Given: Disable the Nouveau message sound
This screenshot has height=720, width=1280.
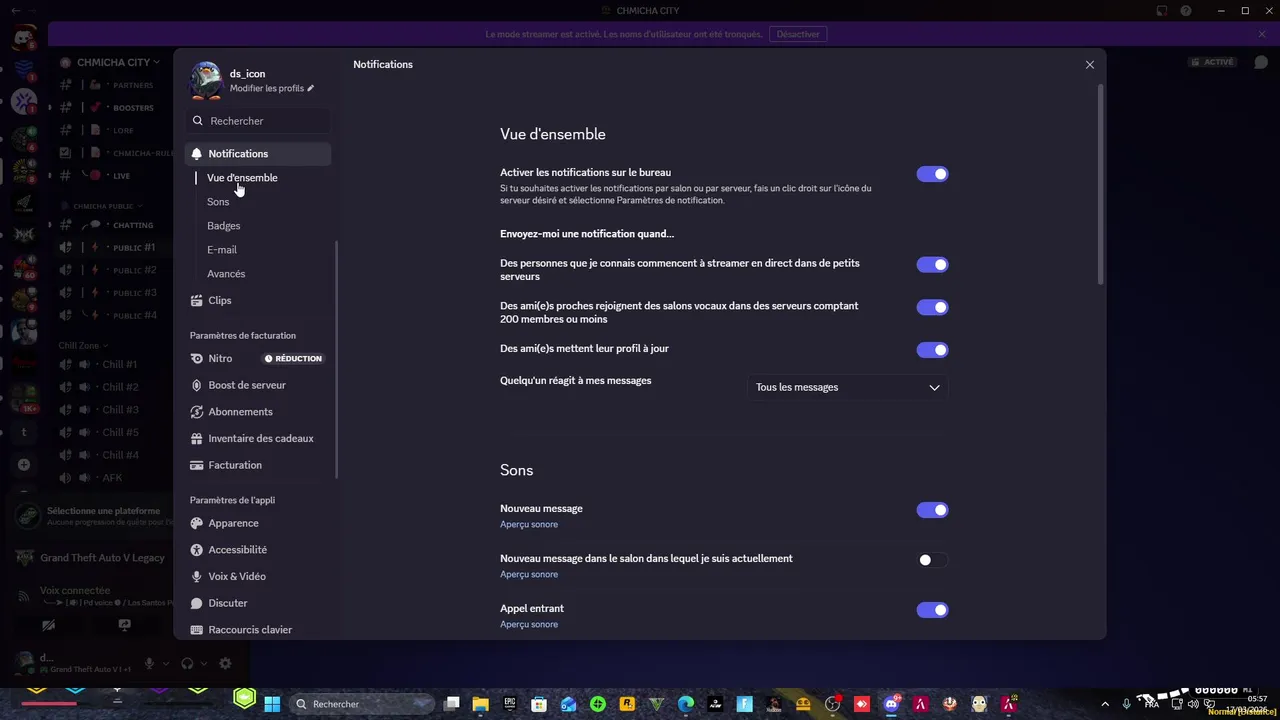Looking at the screenshot, I should click(932, 510).
